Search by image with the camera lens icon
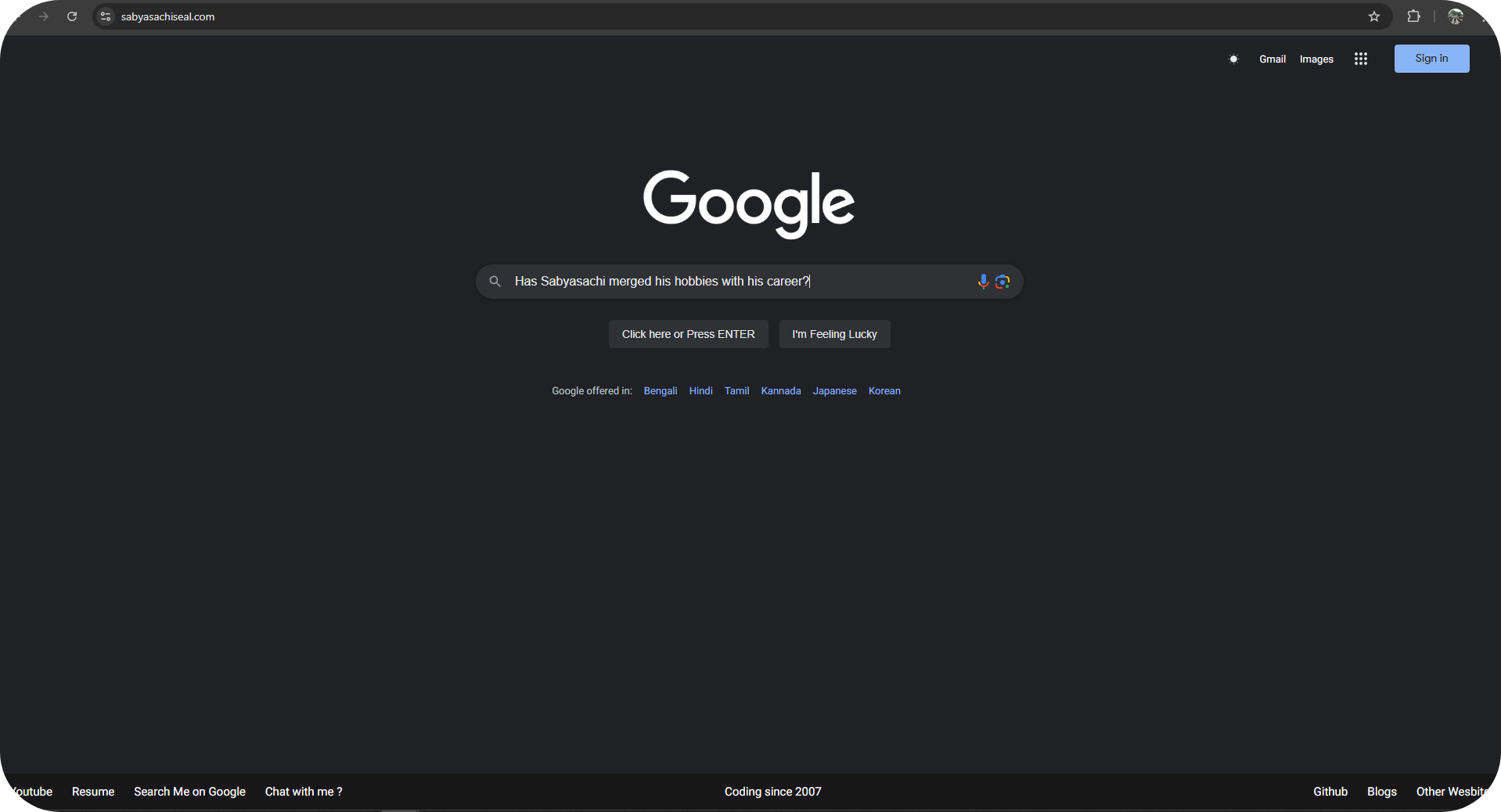Image resolution: width=1501 pixels, height=812 pixels. (x=1002, y=282)
